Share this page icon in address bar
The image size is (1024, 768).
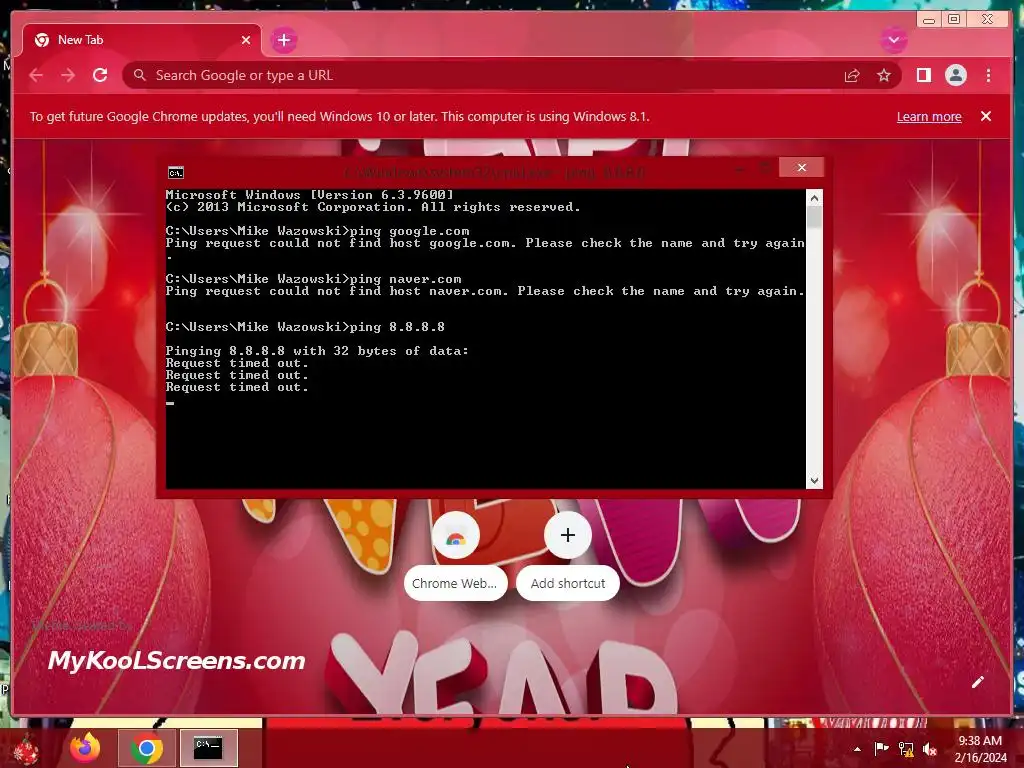[x=852, y=76]
